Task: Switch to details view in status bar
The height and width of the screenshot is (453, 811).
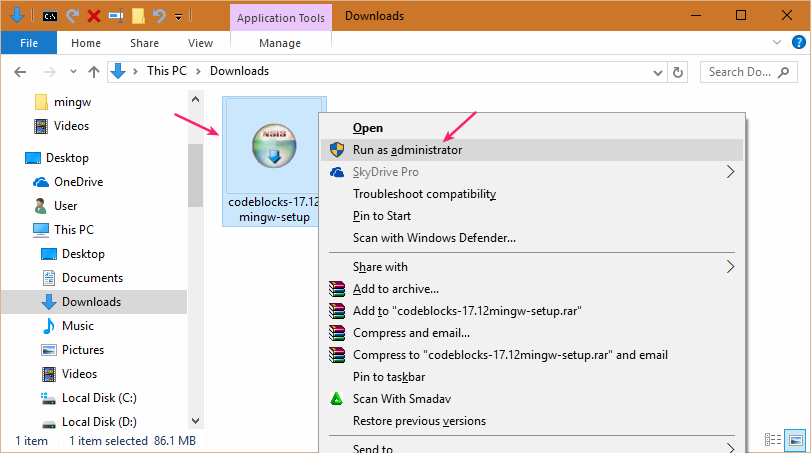Action: point(773,440)
